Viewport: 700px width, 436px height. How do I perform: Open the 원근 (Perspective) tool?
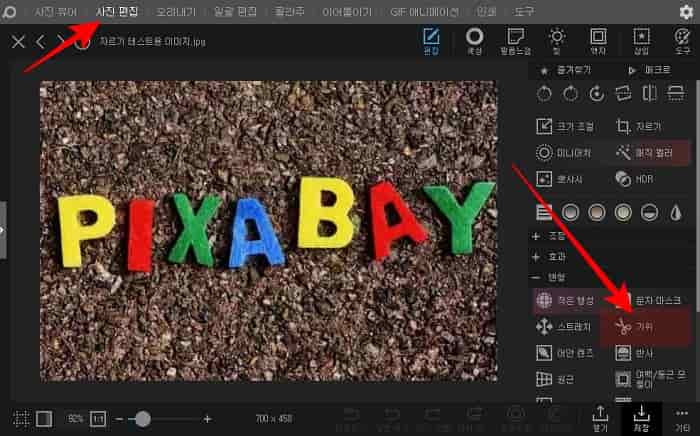555,380
